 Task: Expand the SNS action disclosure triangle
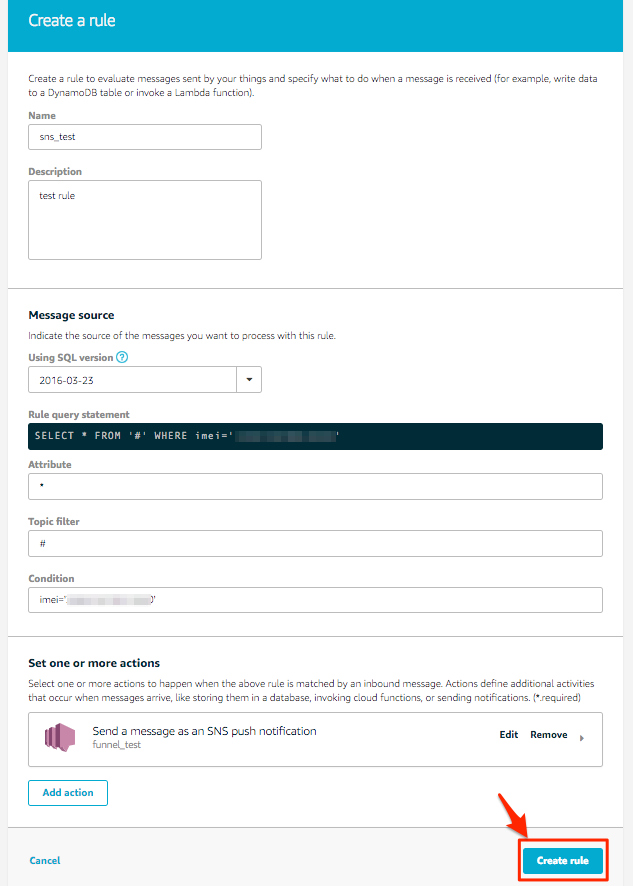pos(582,738)
